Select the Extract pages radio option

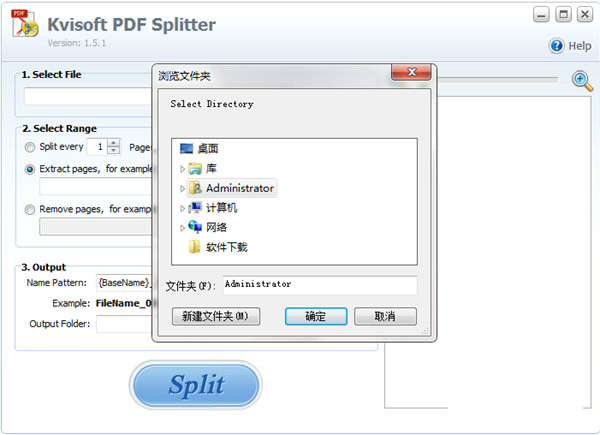pos(30,169)
